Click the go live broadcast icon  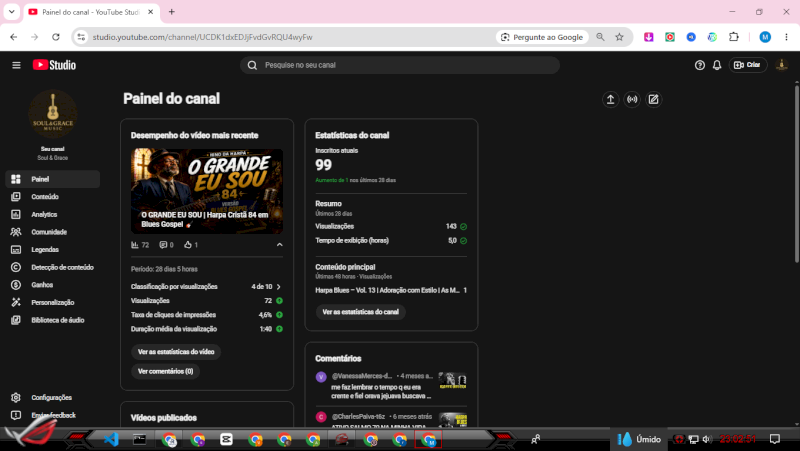(632, 99)
